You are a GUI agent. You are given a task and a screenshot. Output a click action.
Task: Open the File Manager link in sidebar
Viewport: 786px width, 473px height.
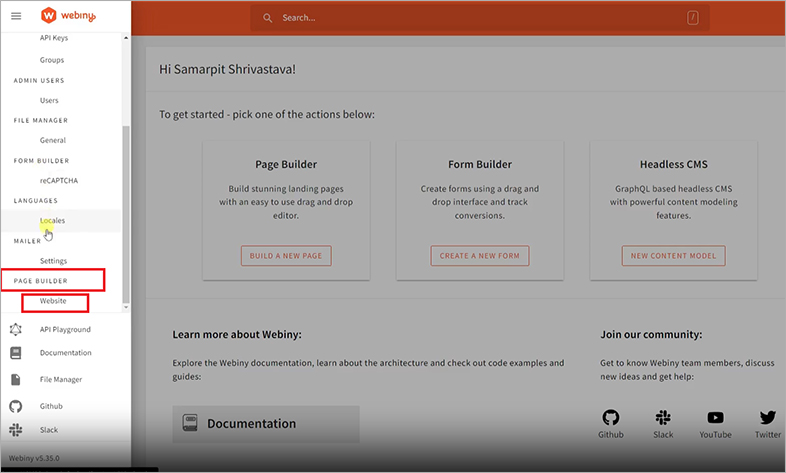tap(61, 379)
